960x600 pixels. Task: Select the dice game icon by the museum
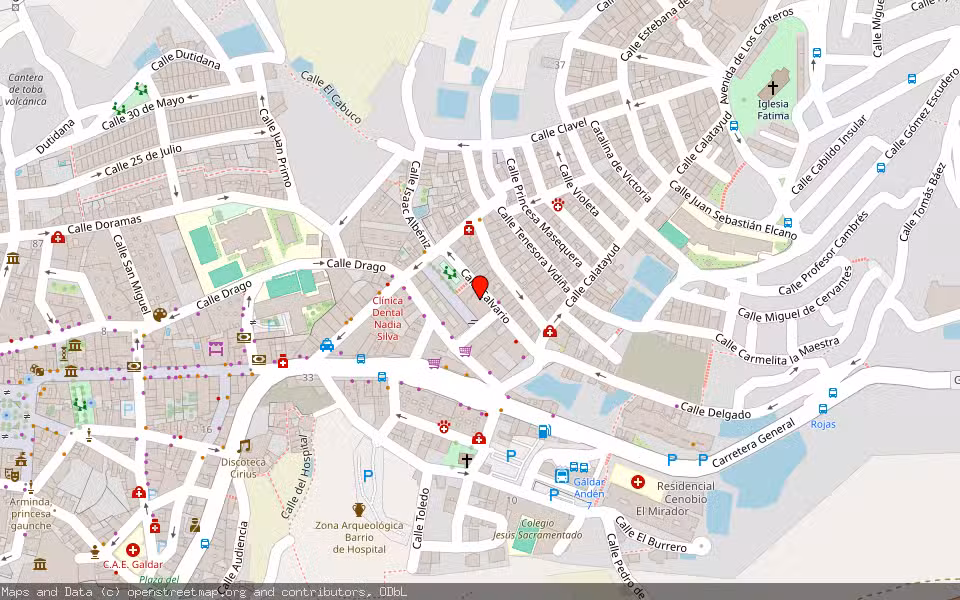point(37,370)
